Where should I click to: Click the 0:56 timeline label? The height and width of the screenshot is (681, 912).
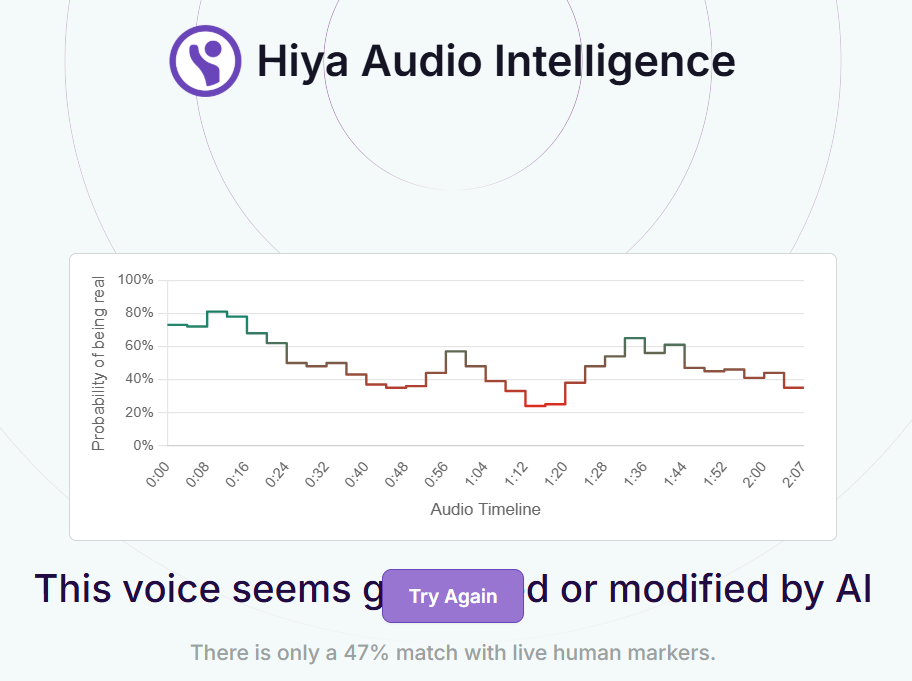click(437, 475)
